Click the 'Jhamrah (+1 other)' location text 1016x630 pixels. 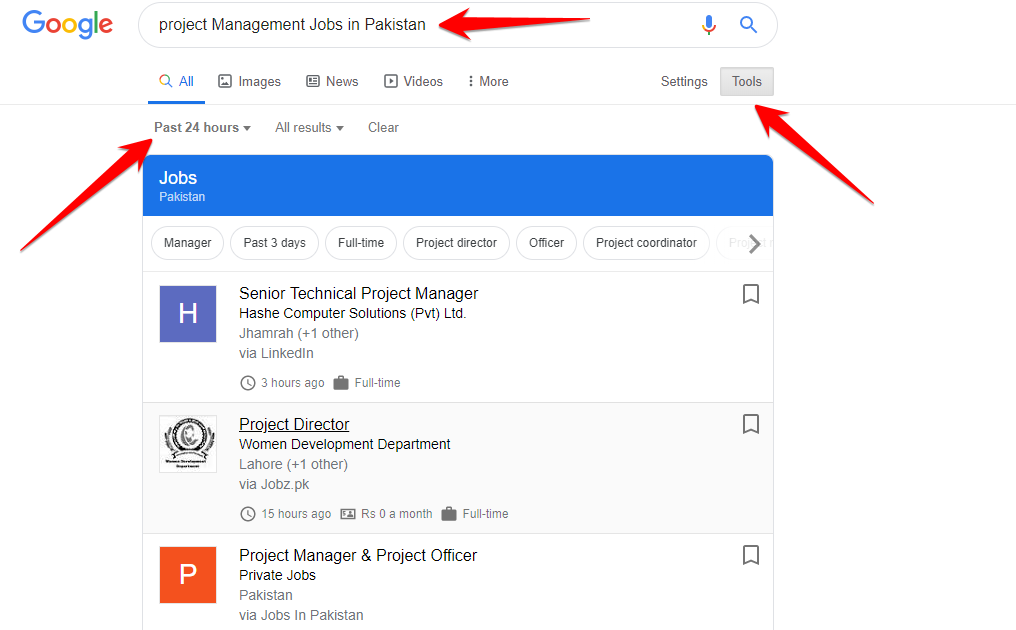(x=299, y=334)
